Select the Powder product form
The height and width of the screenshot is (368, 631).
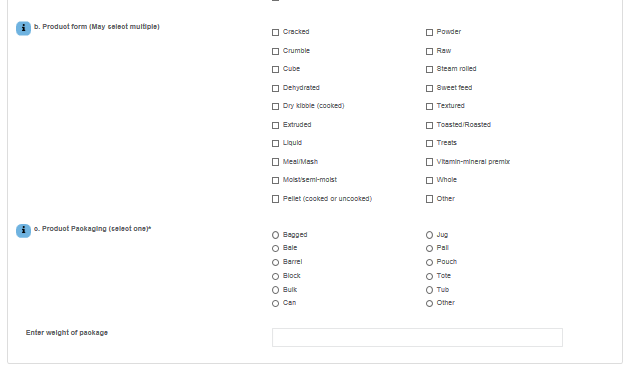point(429,32)
